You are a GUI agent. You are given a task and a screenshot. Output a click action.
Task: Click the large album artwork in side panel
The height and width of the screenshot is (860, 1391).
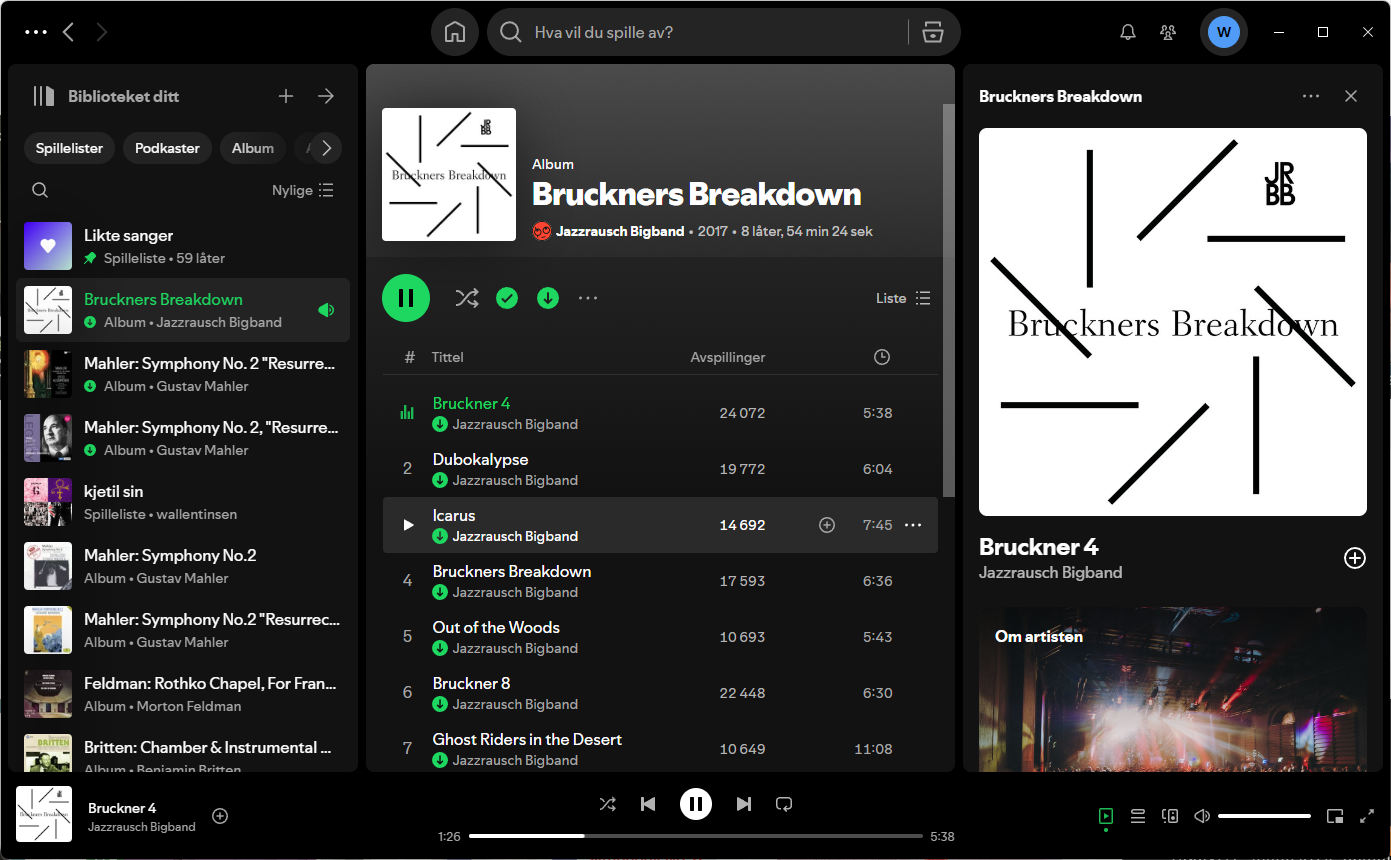(1173, 322)
